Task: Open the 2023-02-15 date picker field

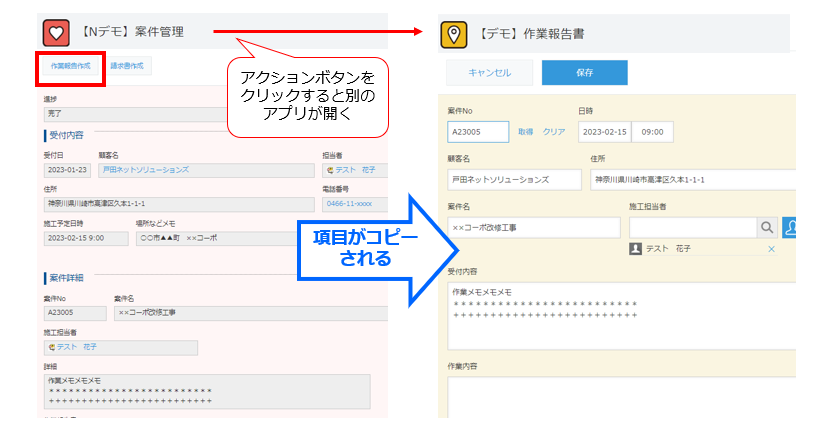Action: pyautogui.click(x=603, y=132)
